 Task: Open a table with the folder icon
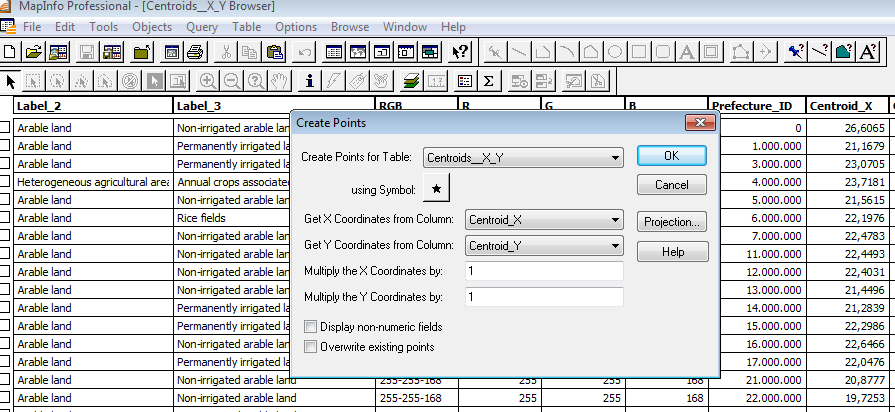(x=34, y=52)
